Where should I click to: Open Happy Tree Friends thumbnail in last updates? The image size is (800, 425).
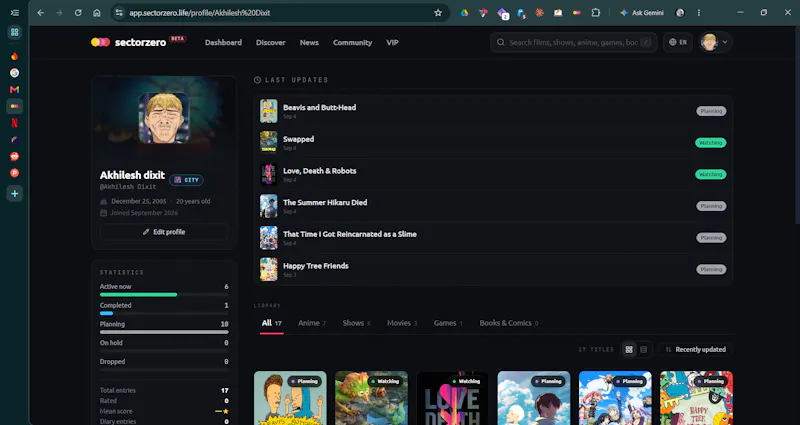(x=269, y=269)
